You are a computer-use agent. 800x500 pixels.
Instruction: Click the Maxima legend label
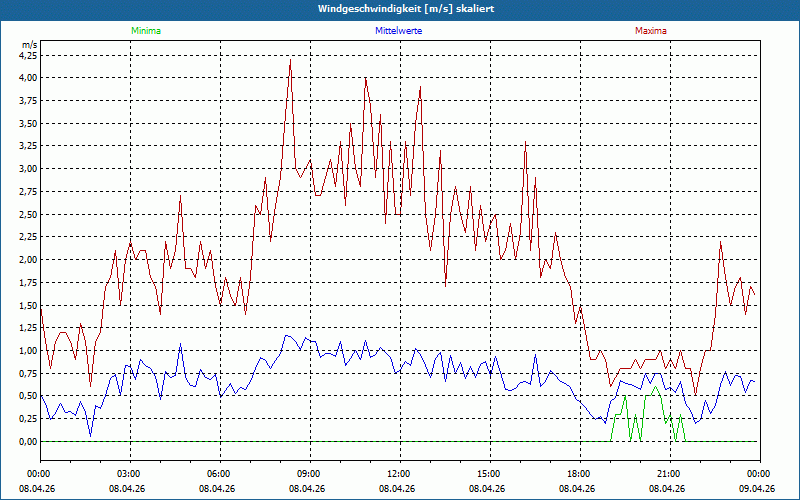651,31
